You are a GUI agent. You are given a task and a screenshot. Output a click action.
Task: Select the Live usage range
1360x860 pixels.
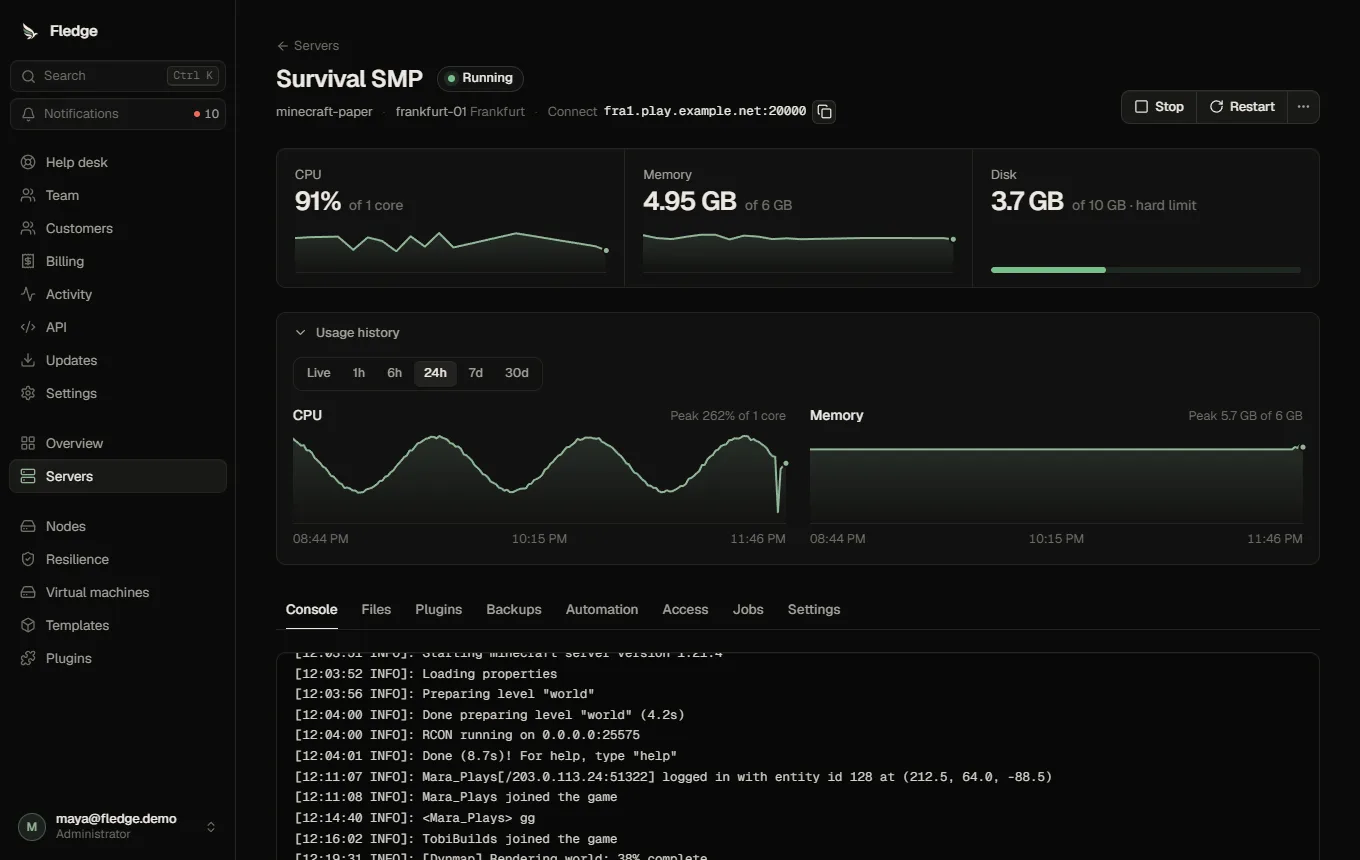[319, 373]
